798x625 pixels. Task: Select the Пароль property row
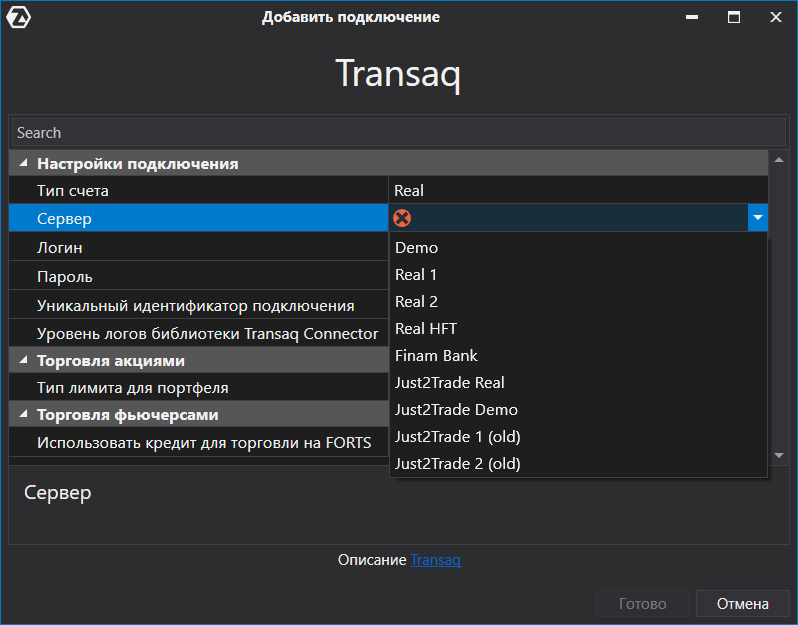[198, 276]
